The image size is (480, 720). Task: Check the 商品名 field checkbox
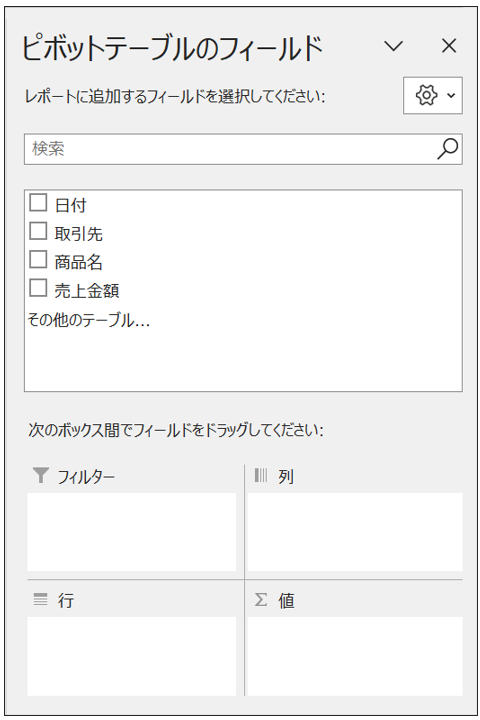tap(38, 259)
